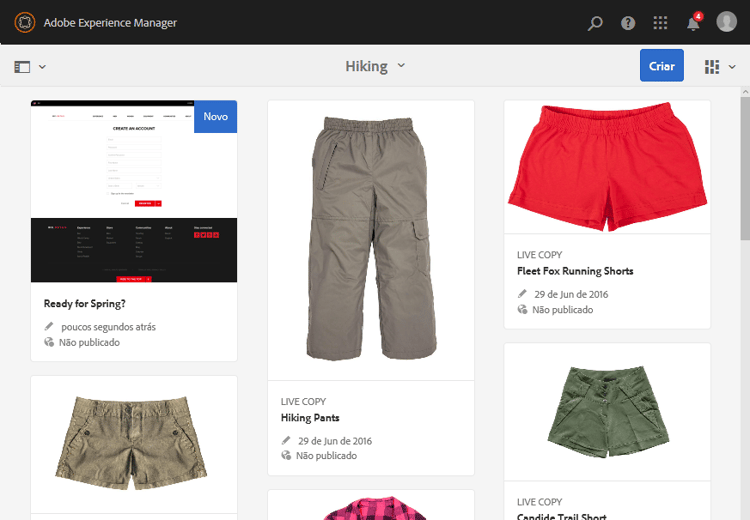Select the khaki shorts thumbnail
The image size is (750, 520).
[134, 444]
